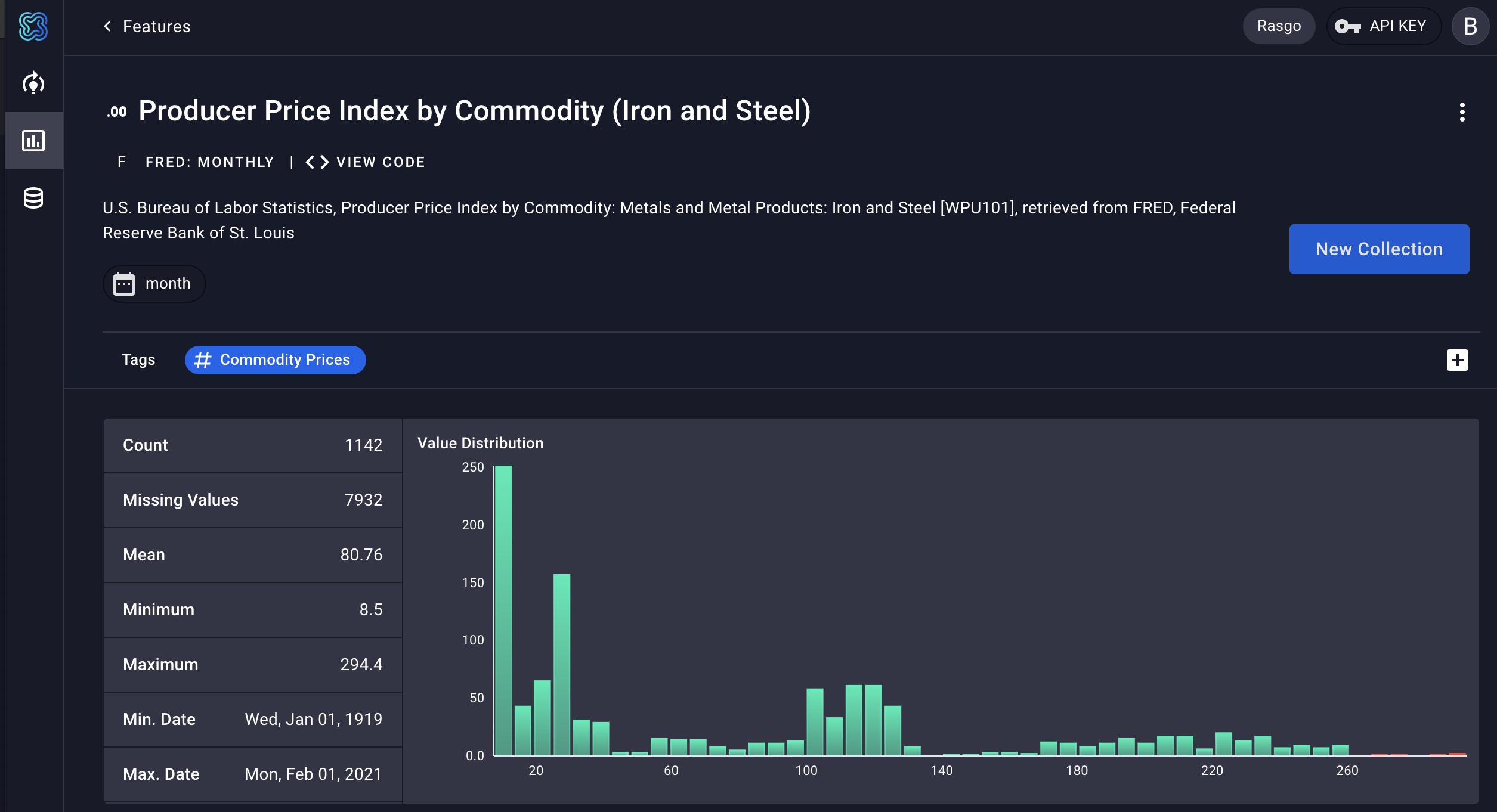Viewport: 1497px width, 812px height.
Task: Click the Rasgo logo icon
Action: click(33, 26)
